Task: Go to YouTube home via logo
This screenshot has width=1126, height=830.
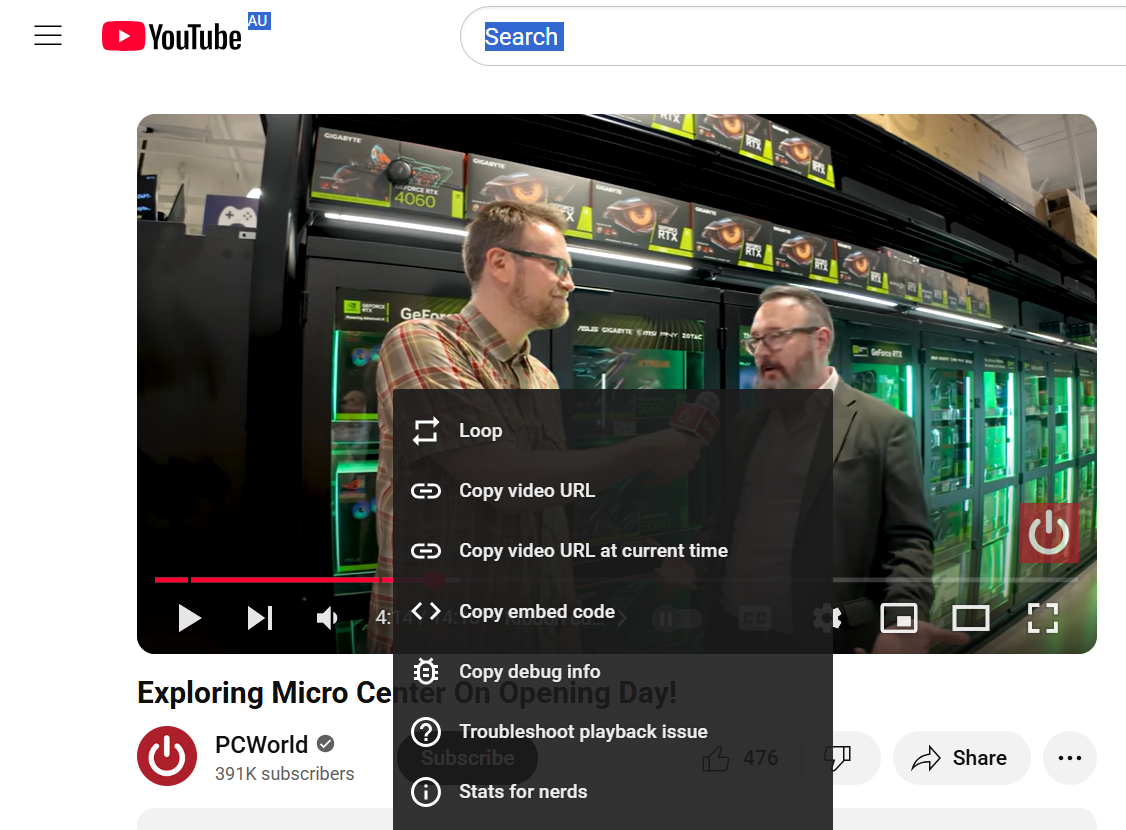Action: click(172, 36)
